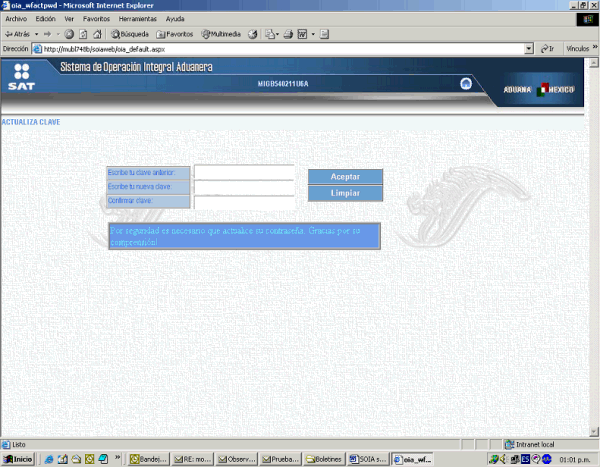Click the blue round icon in system tray
This screenshot has height=467, width=600.
(x=547, y=459)
